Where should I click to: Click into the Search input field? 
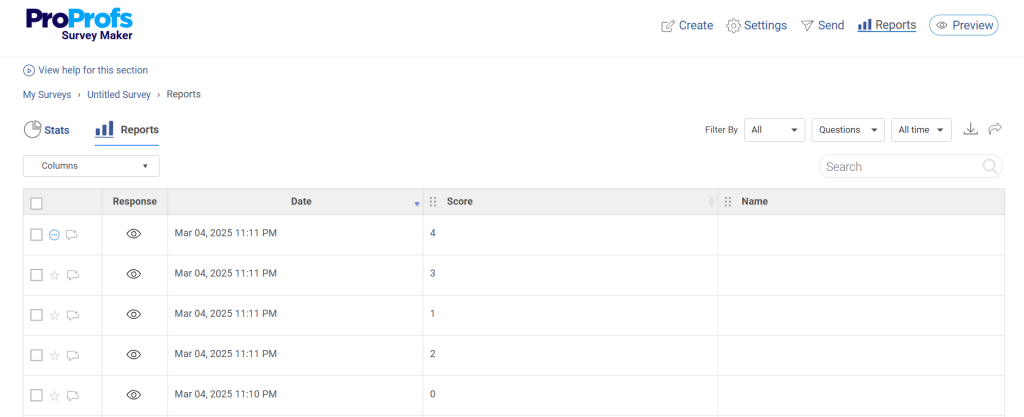click(898, 167)
